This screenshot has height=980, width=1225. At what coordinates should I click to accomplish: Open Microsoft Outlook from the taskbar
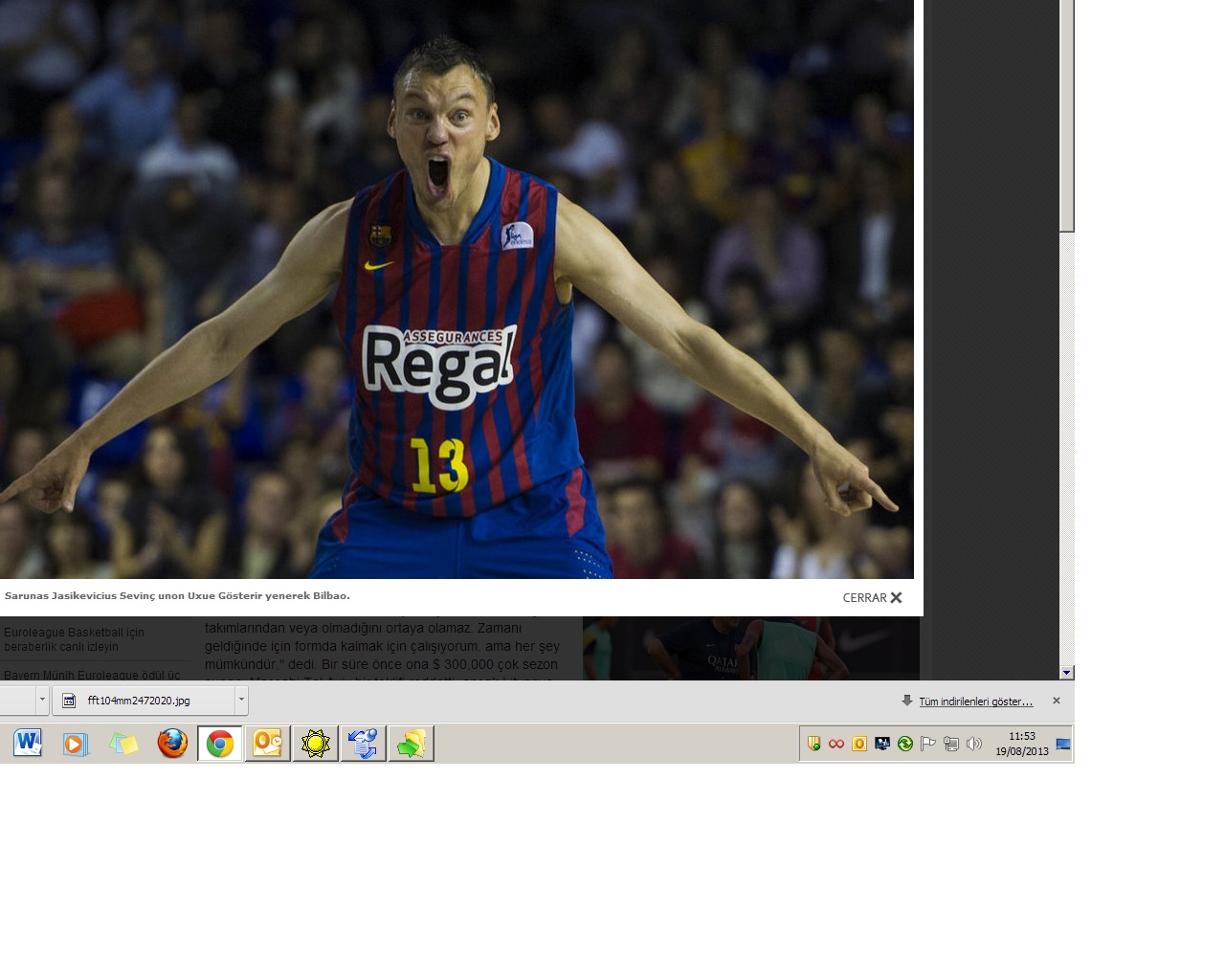[x=268, y=744]
